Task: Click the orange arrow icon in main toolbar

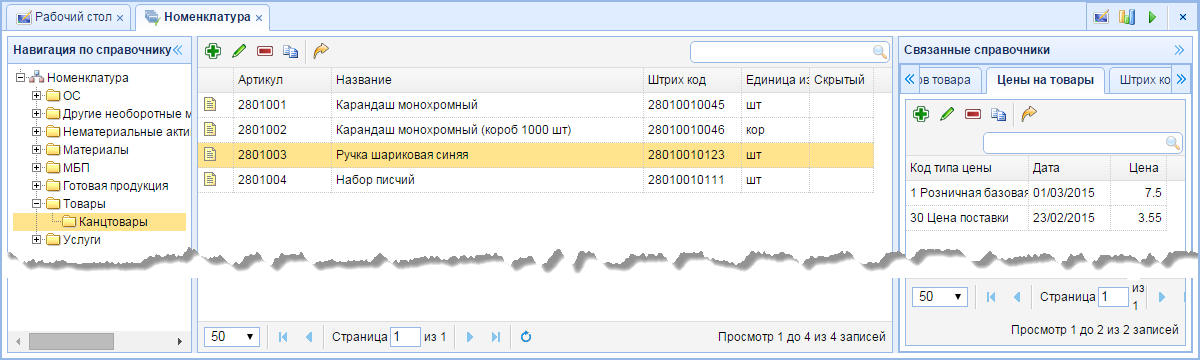Action: click(321, 50)
